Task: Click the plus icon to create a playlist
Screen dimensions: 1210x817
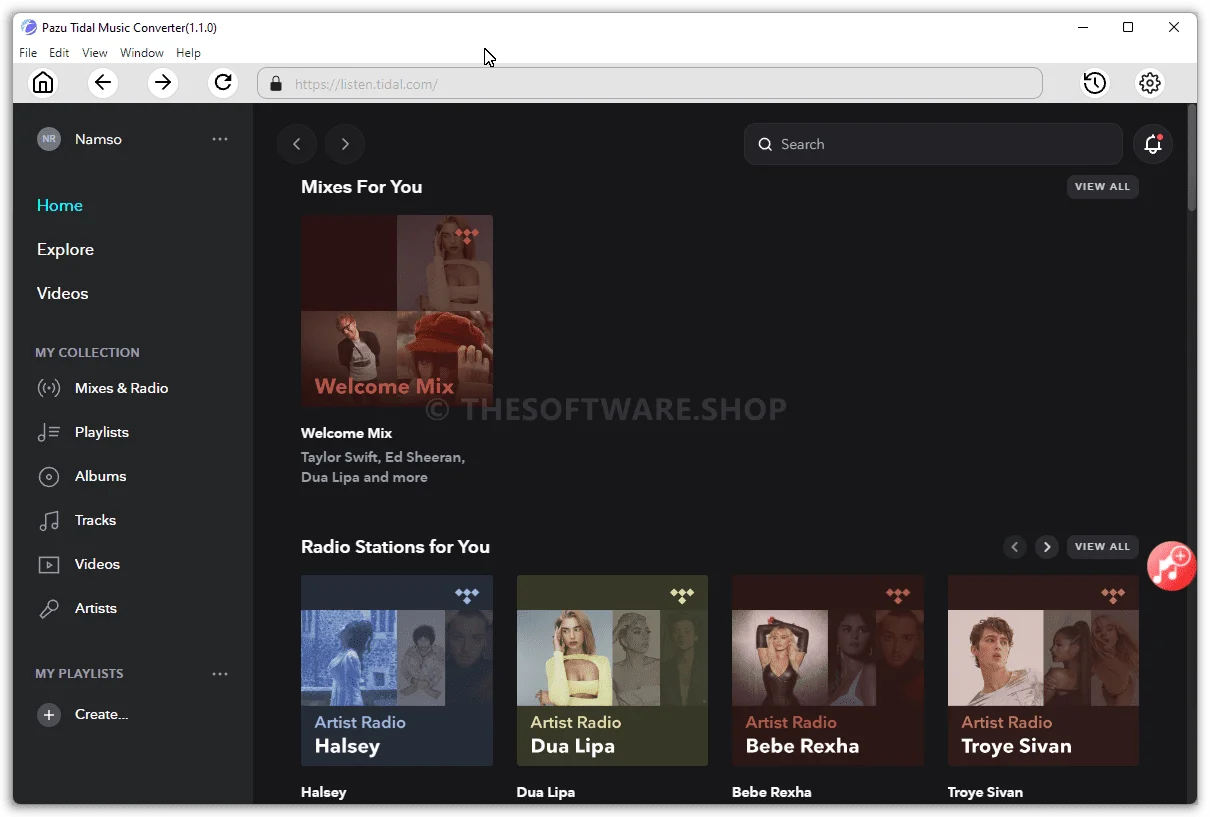Action: pos(48,714)
